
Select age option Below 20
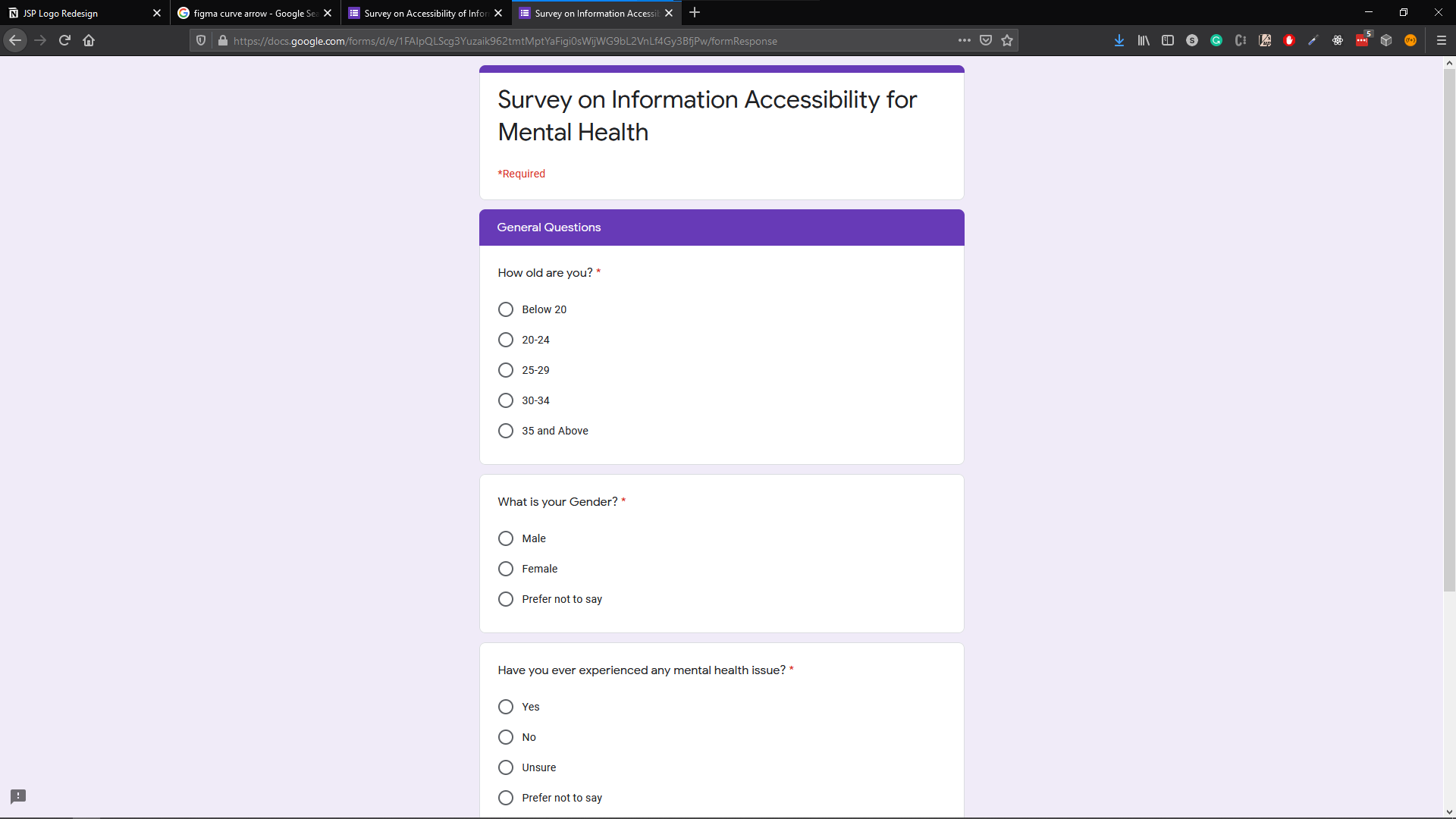(506, 309)
